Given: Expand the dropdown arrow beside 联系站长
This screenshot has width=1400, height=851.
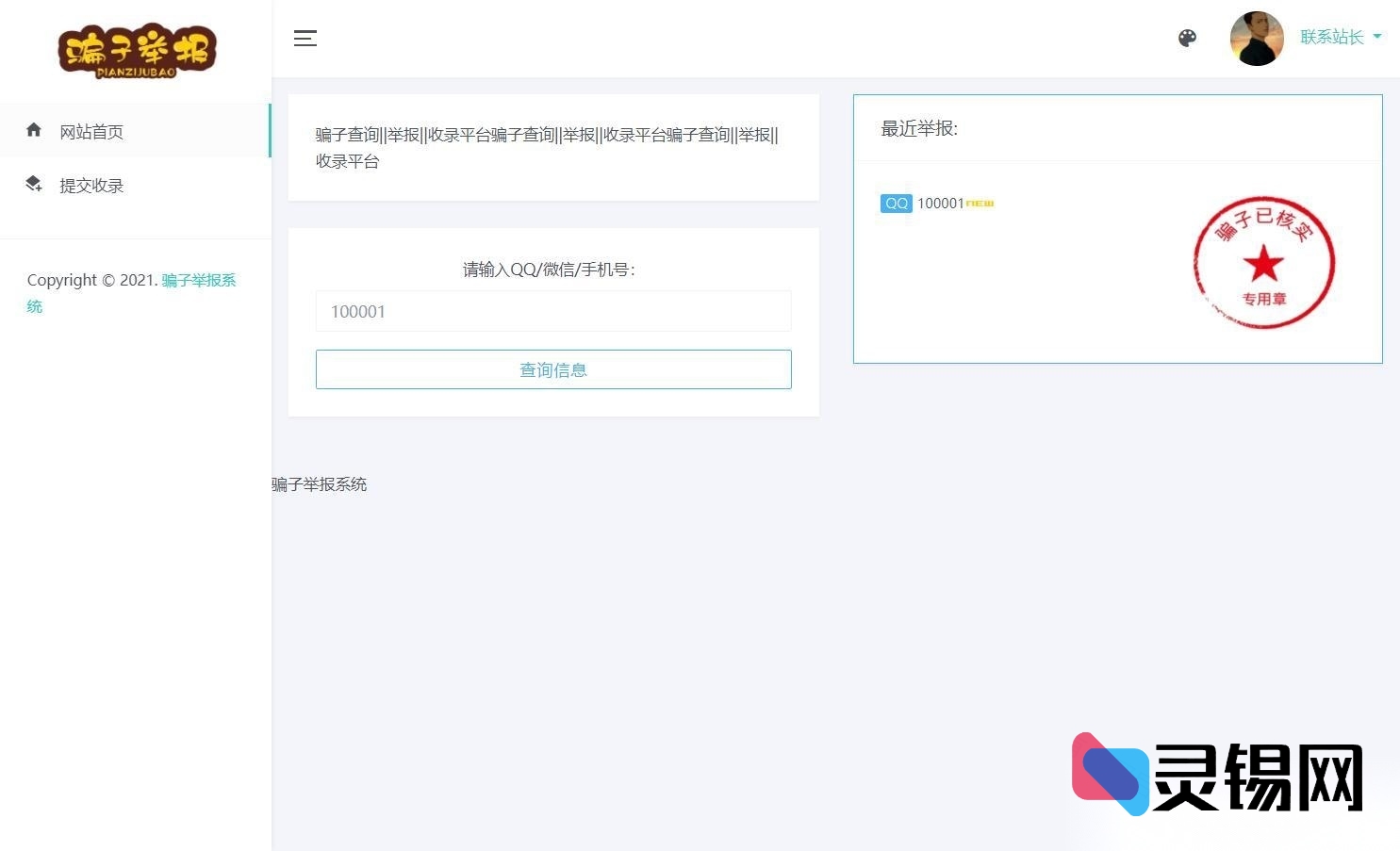Looking at the screenshot, I should click(x=1377, y=38).
